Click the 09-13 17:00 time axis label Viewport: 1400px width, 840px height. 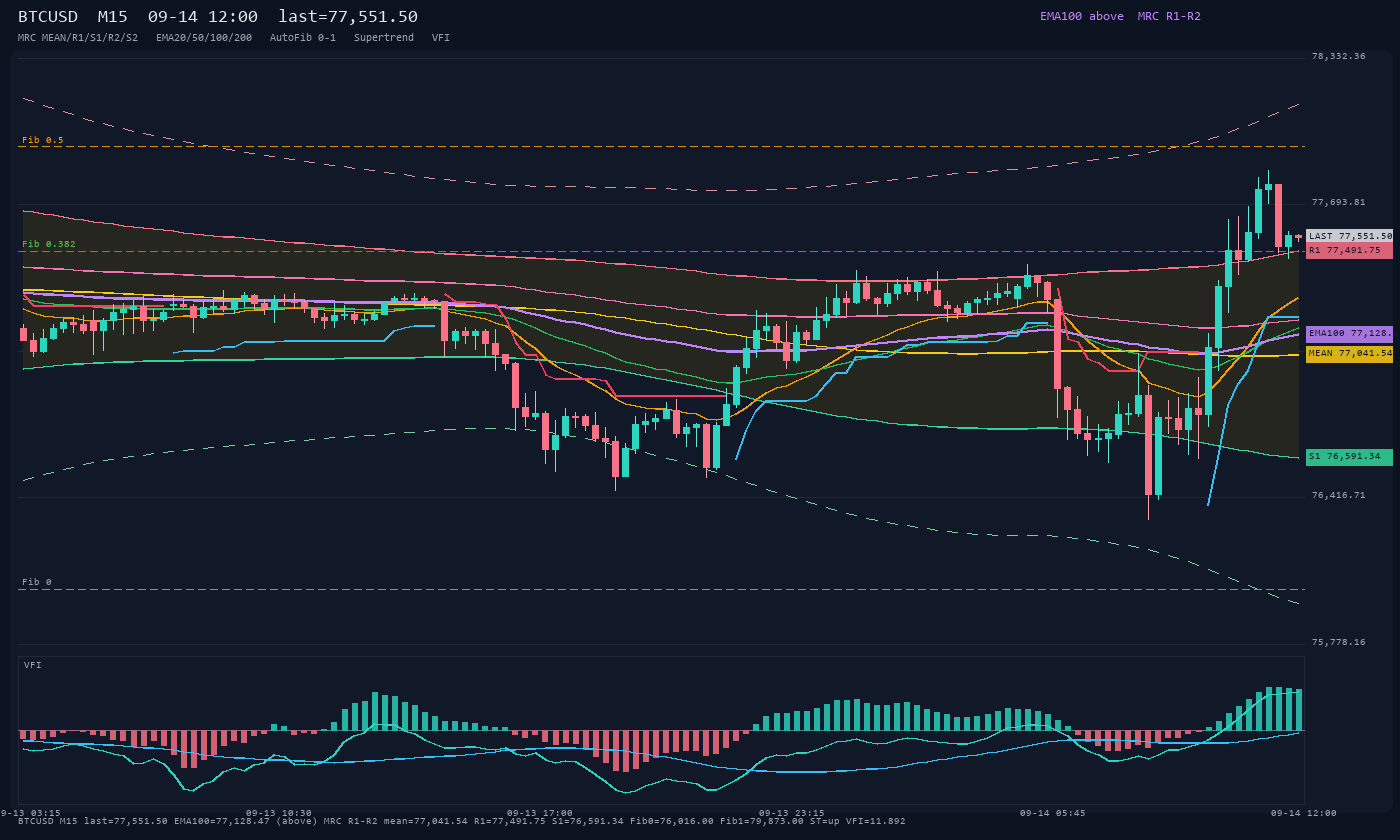pos(540,813)
